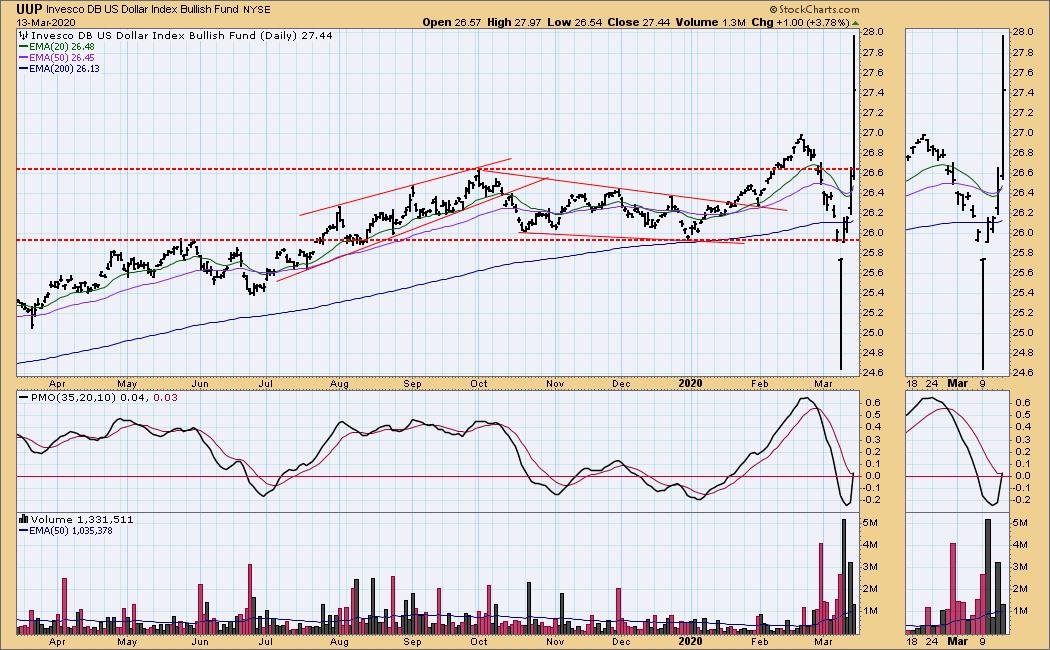Click the volume bars icon beside Volume 1,331,511

pyautogui.click(x=23, y=519)
